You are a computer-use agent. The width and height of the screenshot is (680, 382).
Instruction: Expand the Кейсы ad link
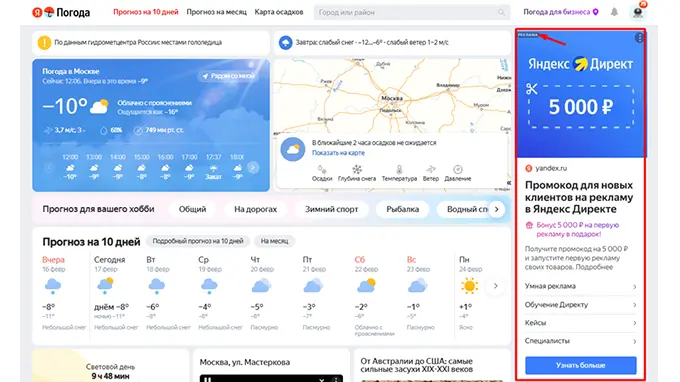pos(581,323)
